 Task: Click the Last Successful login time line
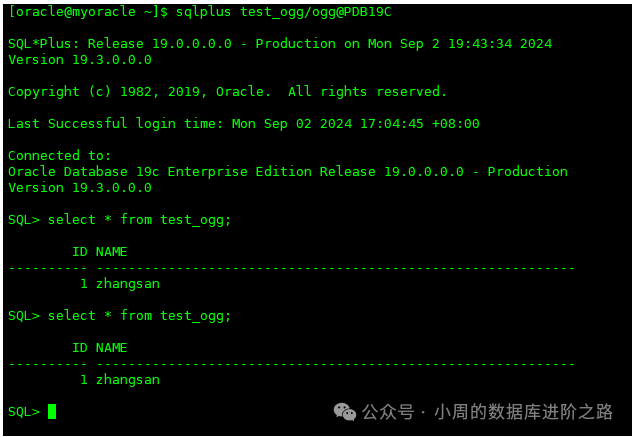[243, 124]
